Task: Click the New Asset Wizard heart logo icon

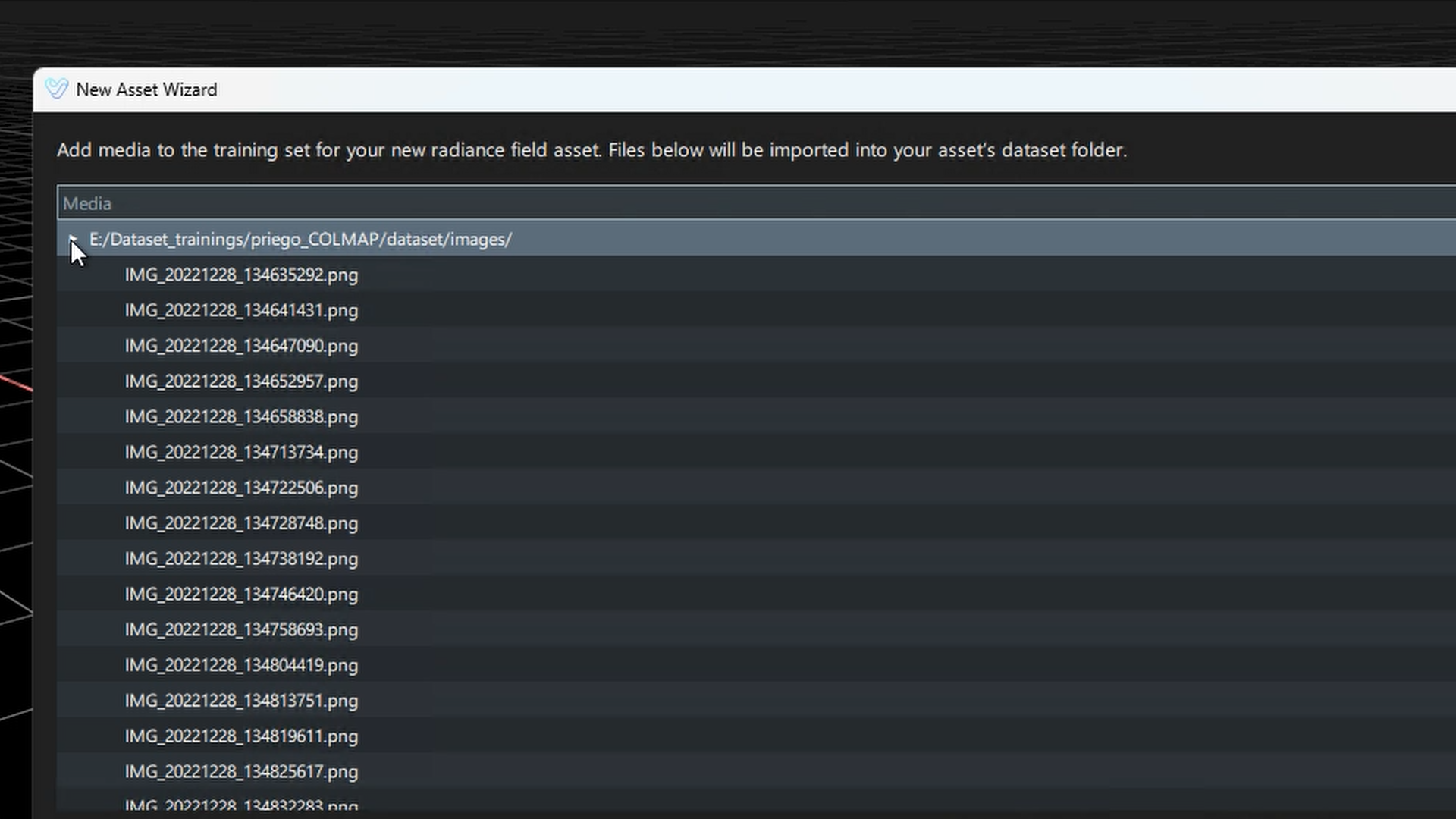Action: click(x=57, y=89)
